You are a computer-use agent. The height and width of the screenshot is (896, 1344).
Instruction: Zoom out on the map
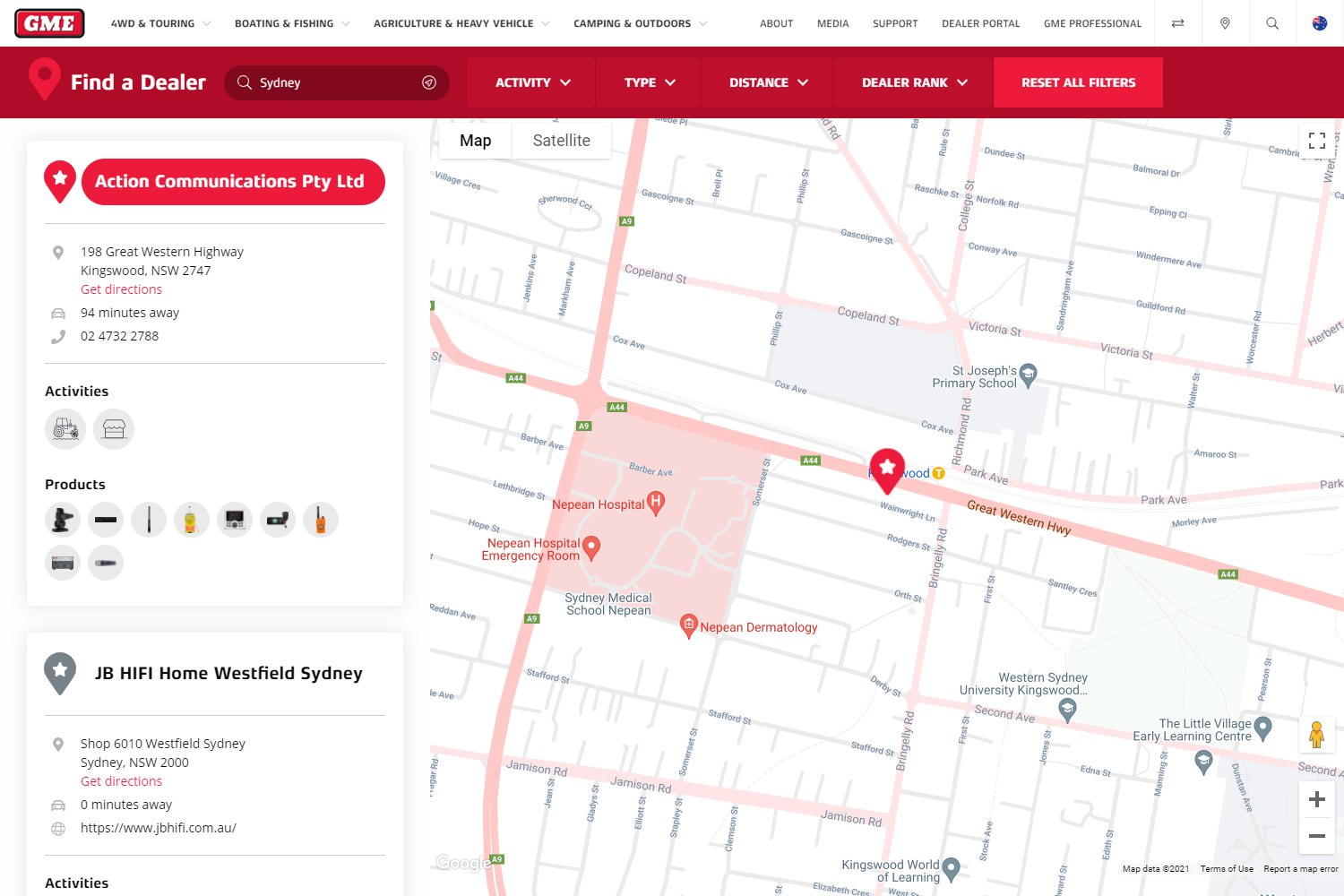pyautogui.click(x=1317, y=836)
